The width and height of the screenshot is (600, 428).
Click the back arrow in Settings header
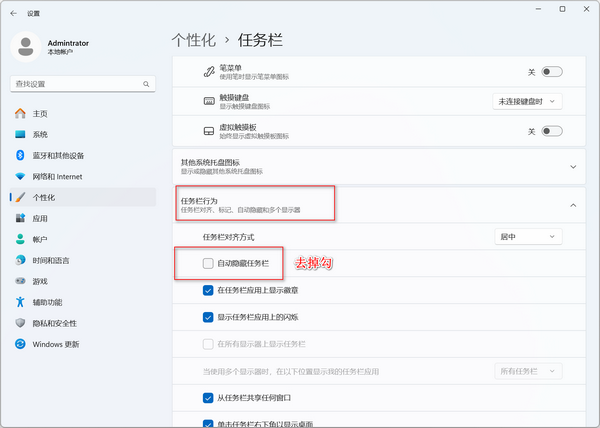pos(14,13)
